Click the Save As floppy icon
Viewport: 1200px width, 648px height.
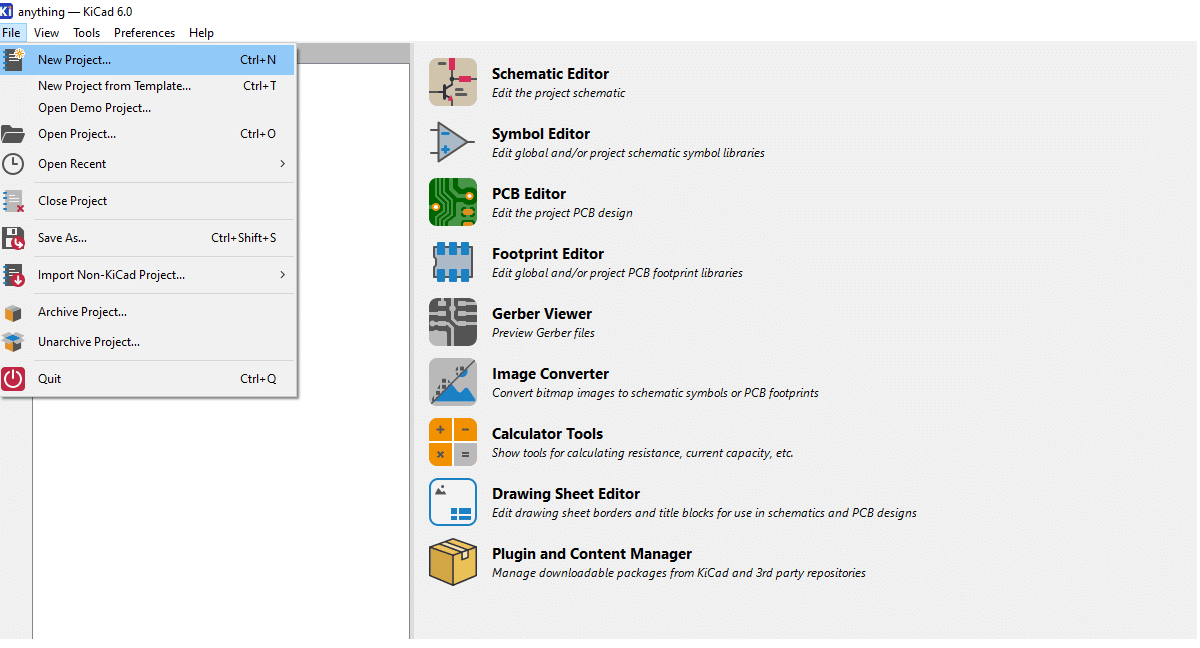click(x=13, y=238)
